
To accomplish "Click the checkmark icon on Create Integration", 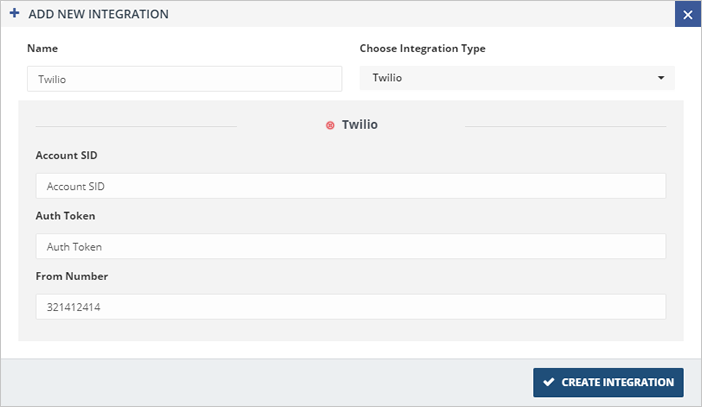I will pos(549,382).
